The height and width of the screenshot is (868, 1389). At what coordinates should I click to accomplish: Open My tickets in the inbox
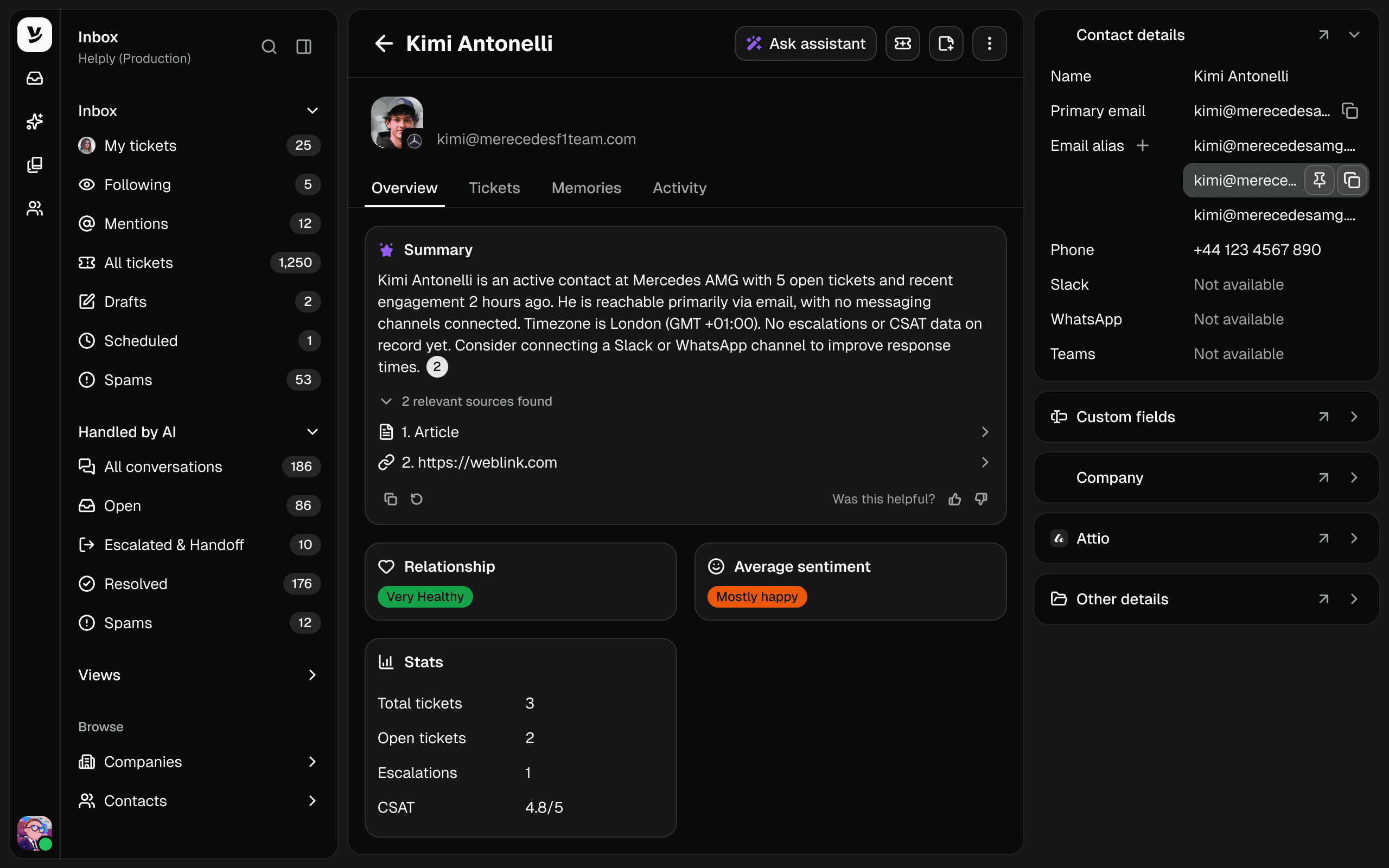[x=199, y=145]
